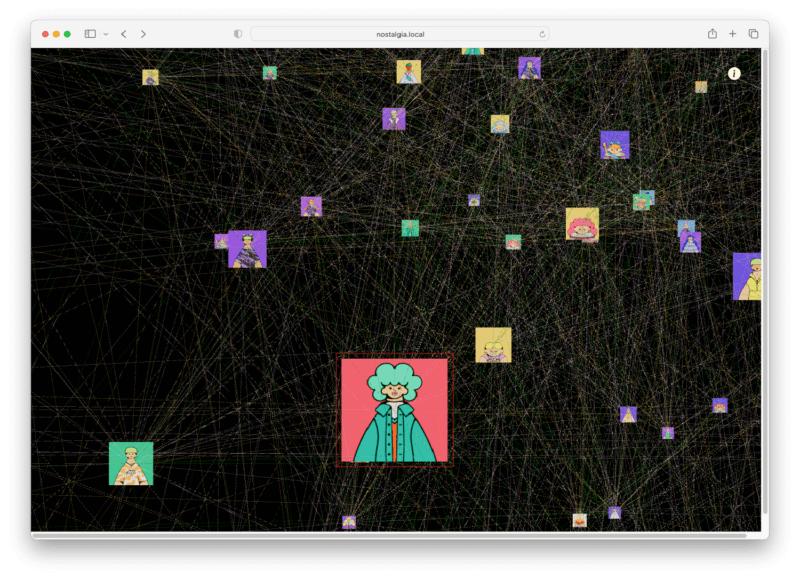
Task: Click the small yellow avatar node top left
Action: [152, 78]
